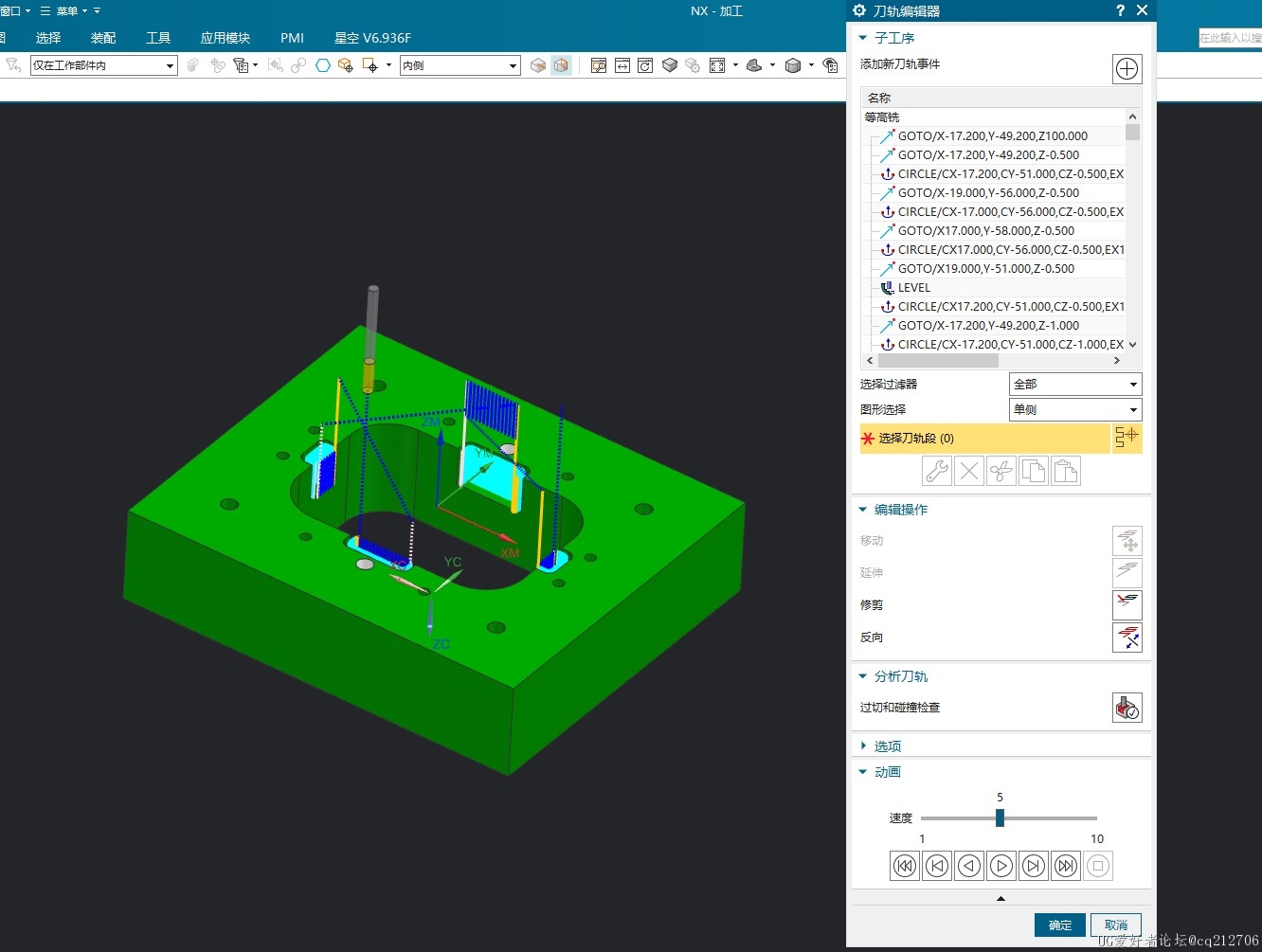Open the graphic selection 单侧 dropdown
Screen dimensions: 1262x952
coord(1075,409)
